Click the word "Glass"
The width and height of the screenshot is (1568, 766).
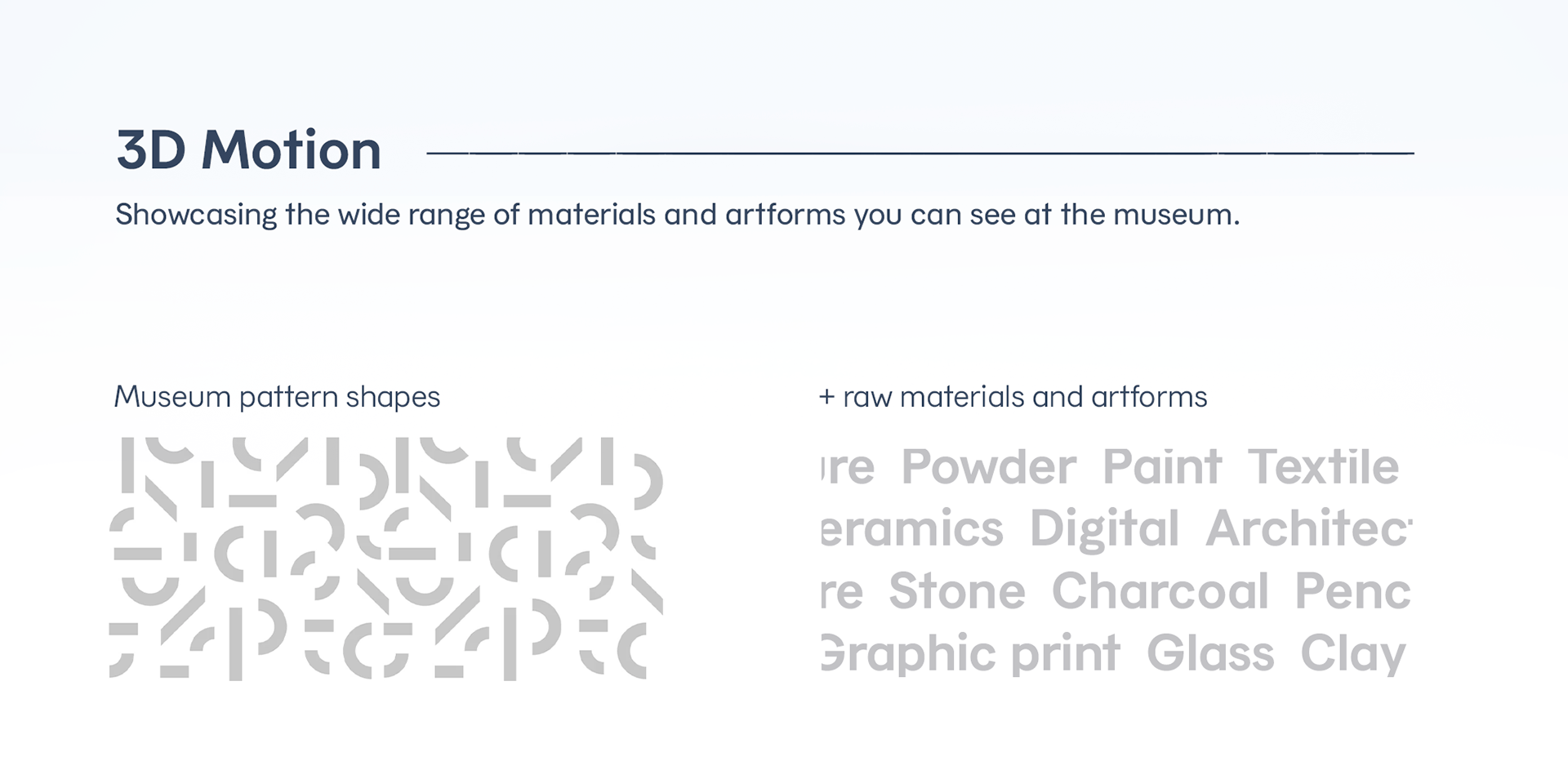click(1209, 653)
